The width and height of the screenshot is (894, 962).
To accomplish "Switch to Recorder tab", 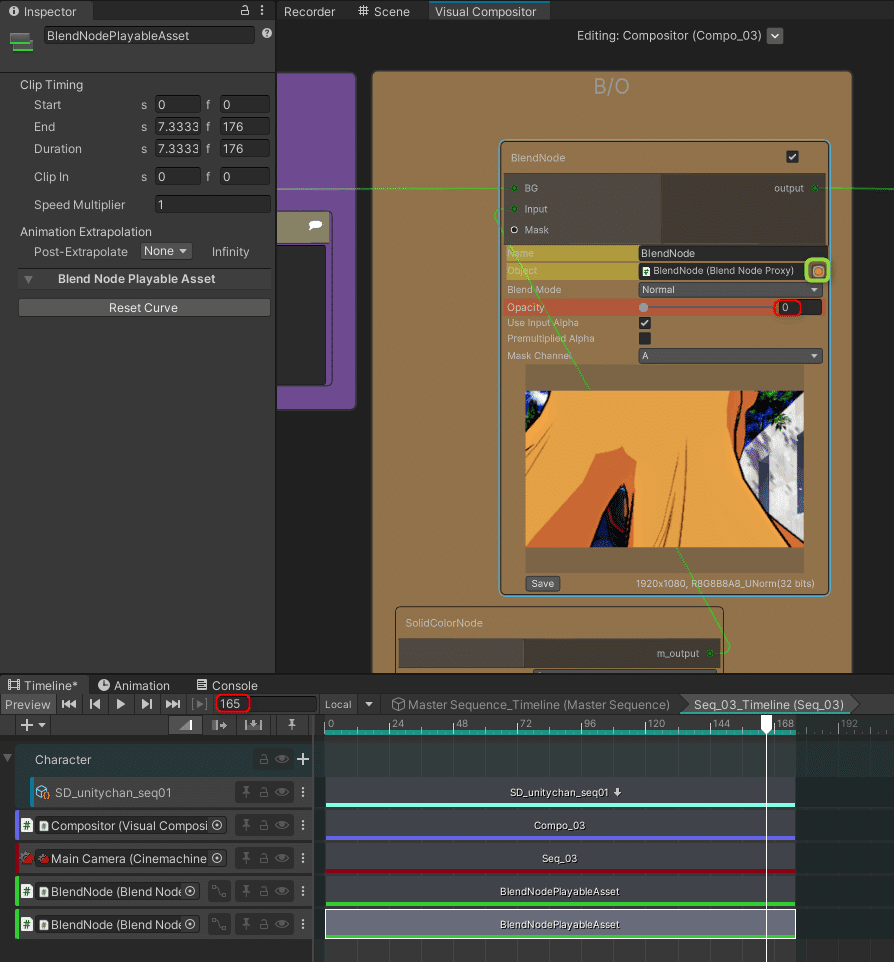I will 309,12.
